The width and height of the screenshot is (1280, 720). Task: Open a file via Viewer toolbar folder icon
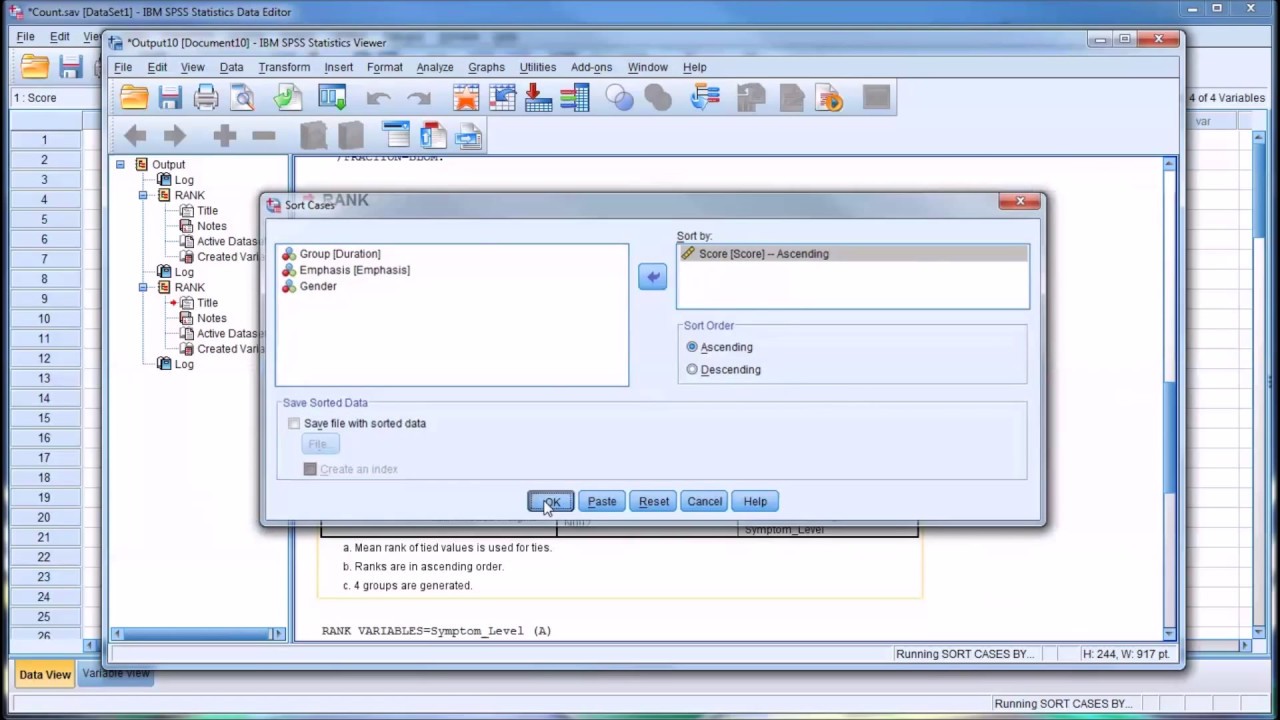pos(134,97)
